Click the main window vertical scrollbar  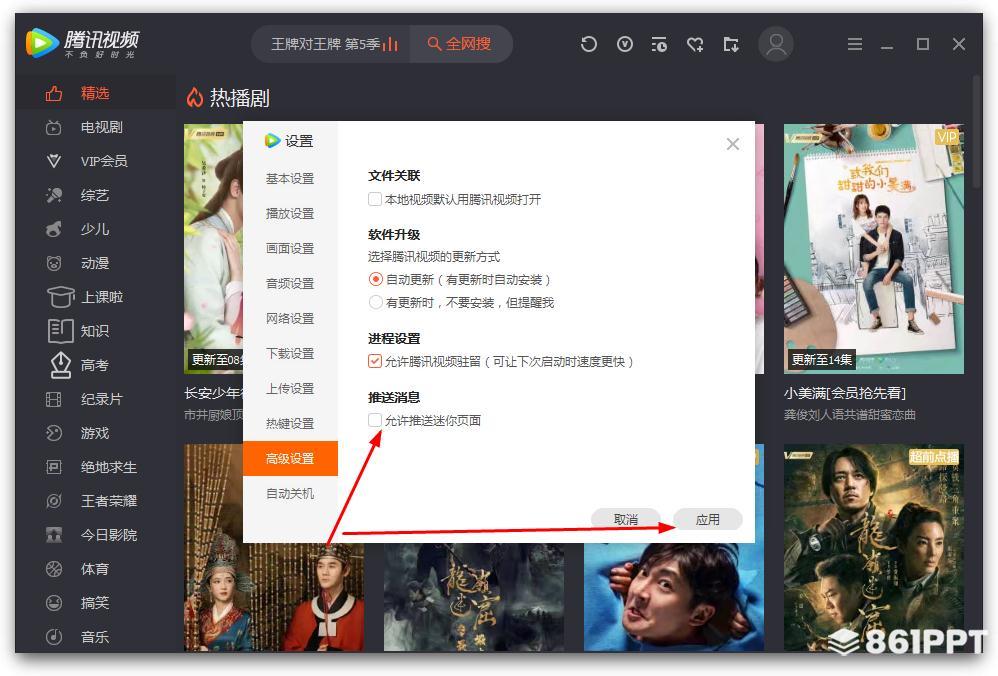[x=976, y=132]
